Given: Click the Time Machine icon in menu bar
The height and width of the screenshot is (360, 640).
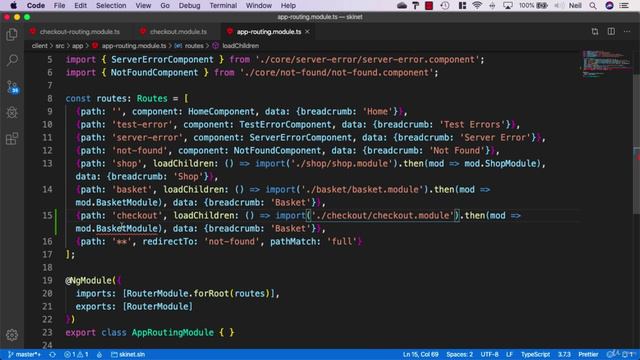Looking at the screenshot, I should click(x=445, y=5).
